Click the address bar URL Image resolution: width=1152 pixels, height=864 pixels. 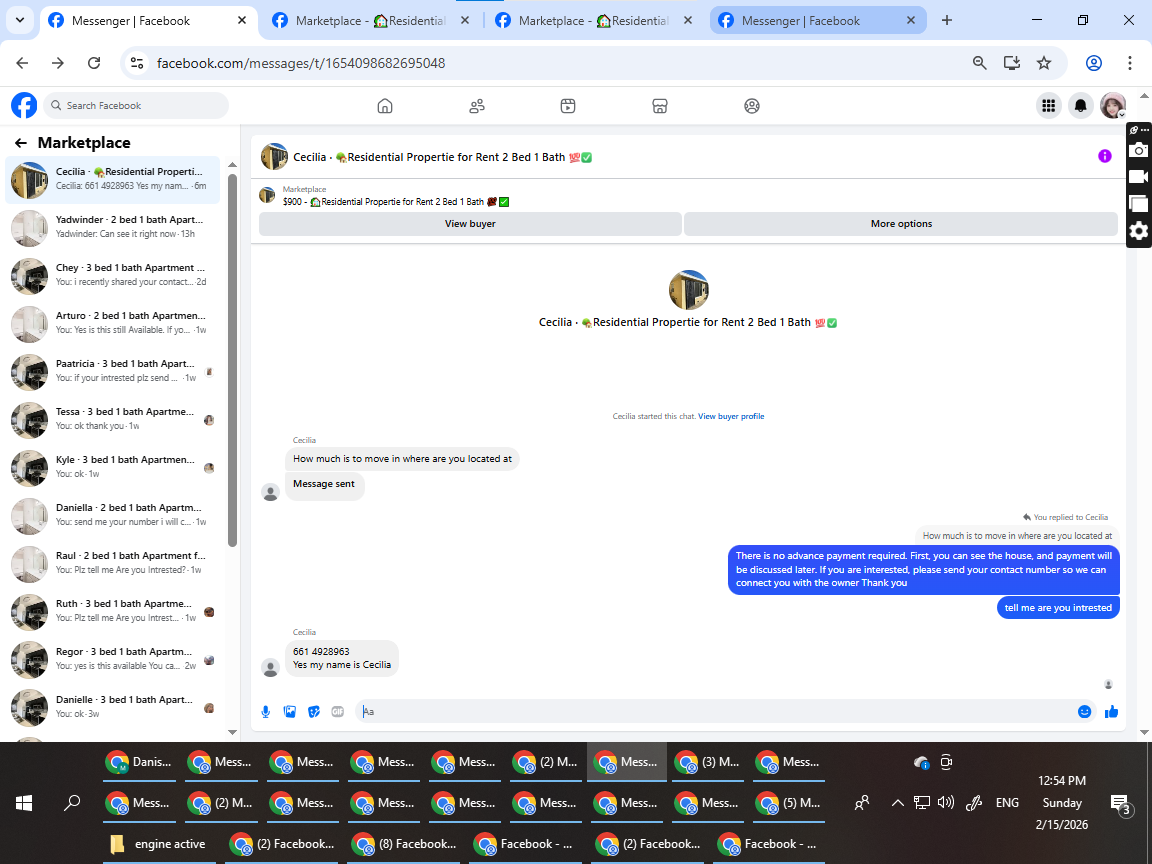(x=301, y=63)
